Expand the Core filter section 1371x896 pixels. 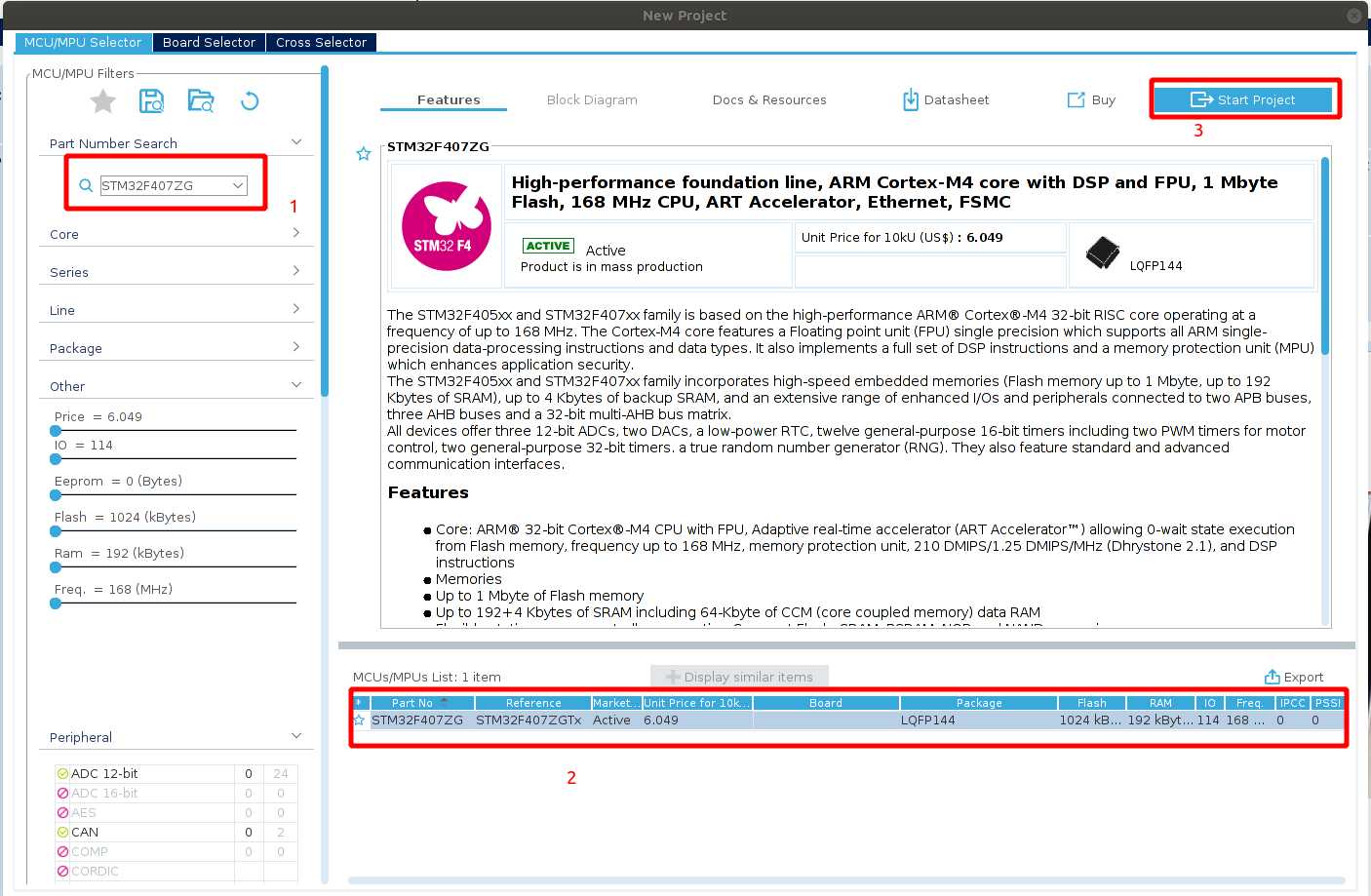point(296,233)
